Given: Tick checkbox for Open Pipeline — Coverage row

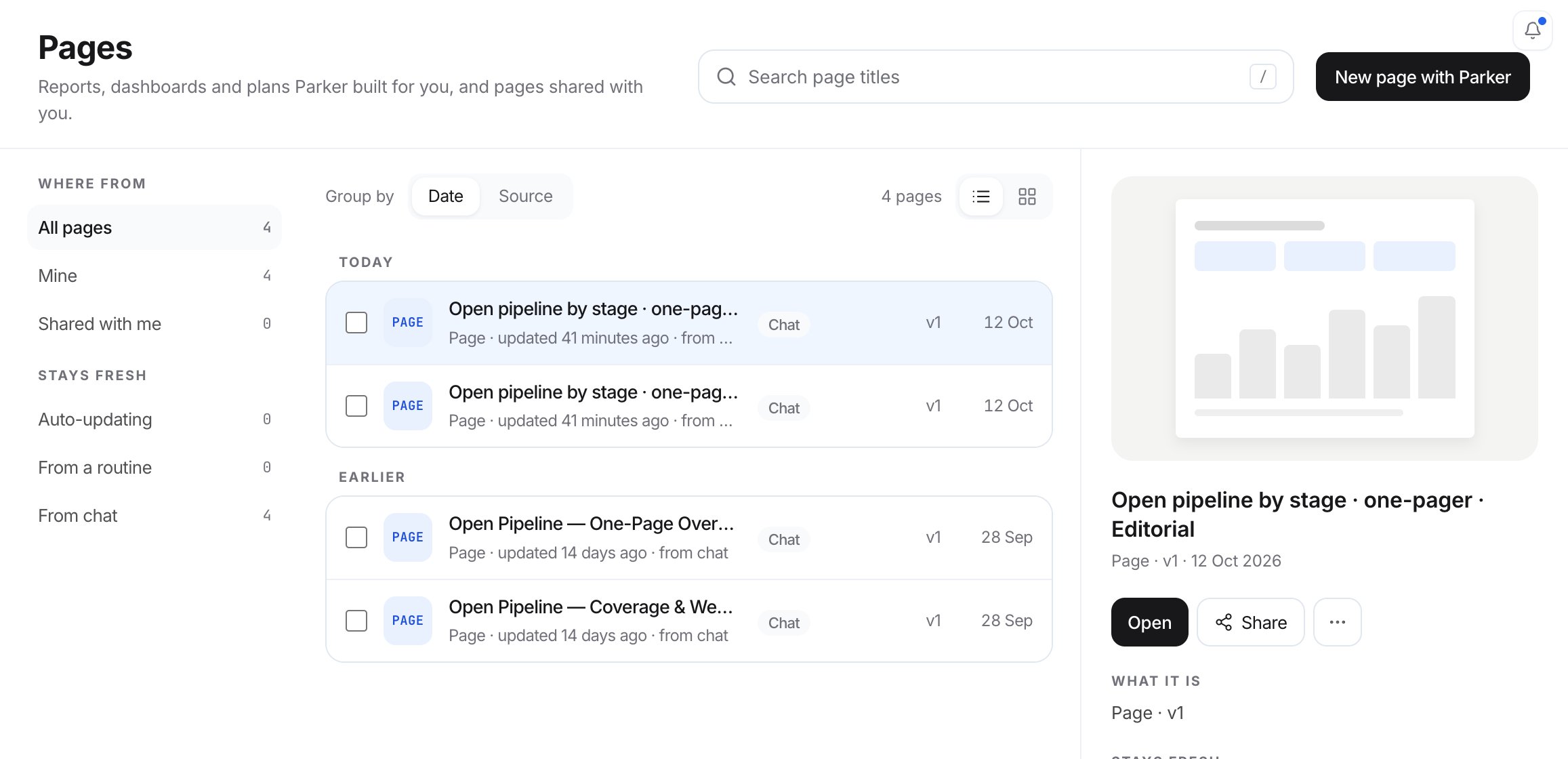Looking at the screenshot, I should (356, 621).
